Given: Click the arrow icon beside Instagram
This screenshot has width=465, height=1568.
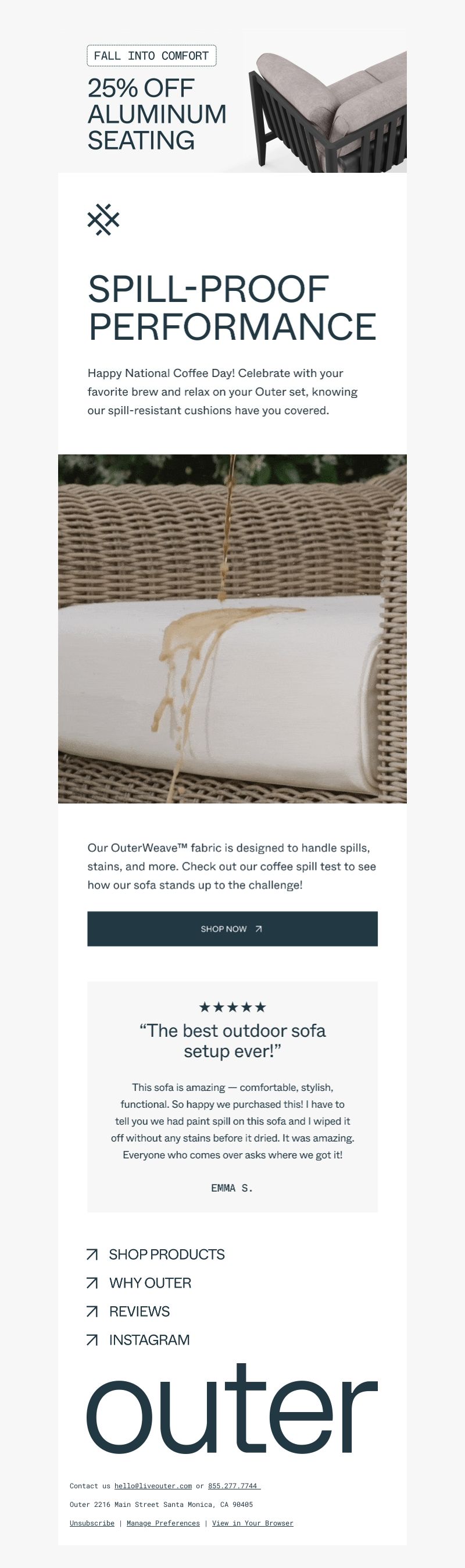Looking at the screenshot, I should [x=92, y=1340].
